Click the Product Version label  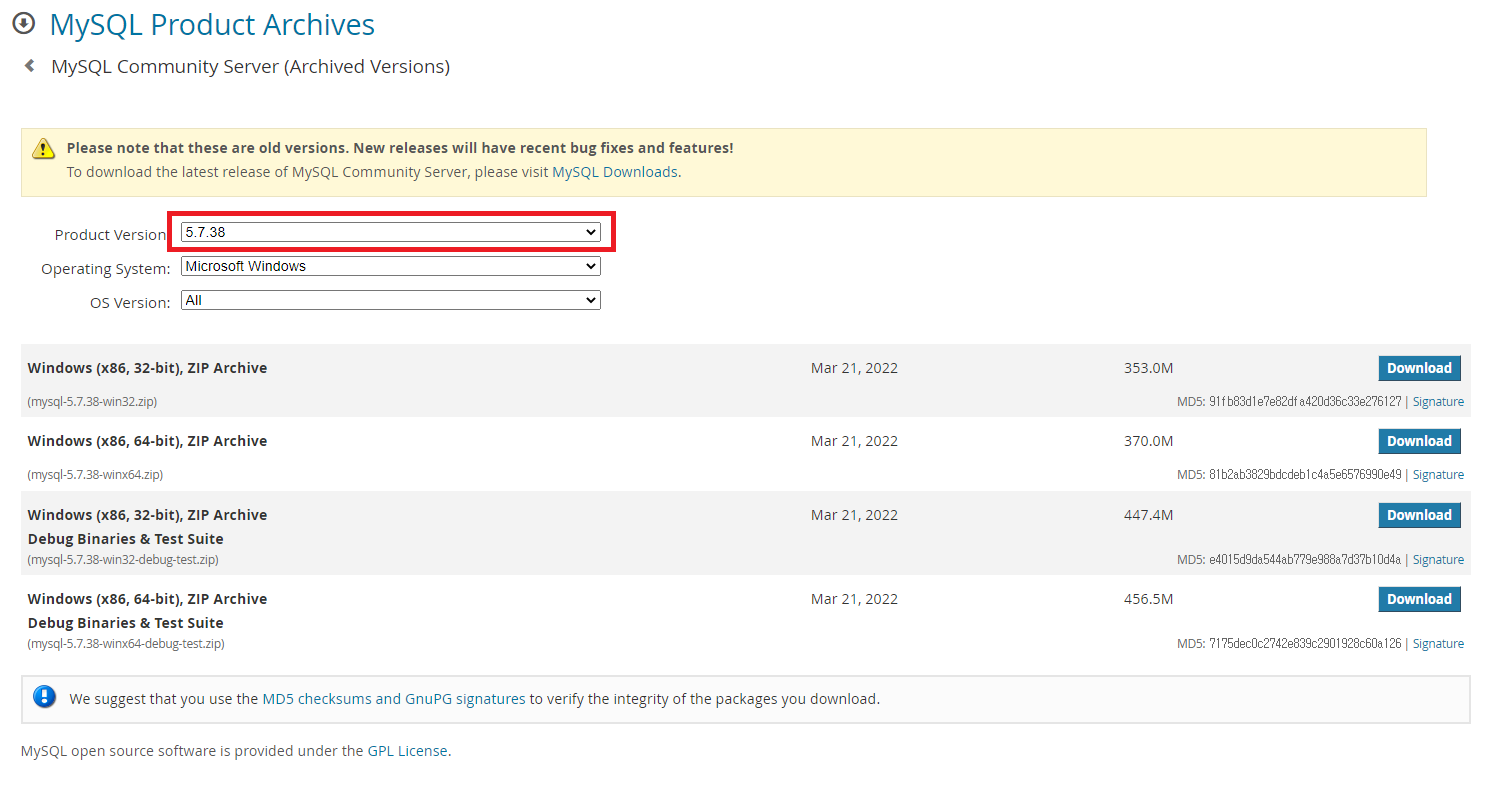[x=111, y=235]
